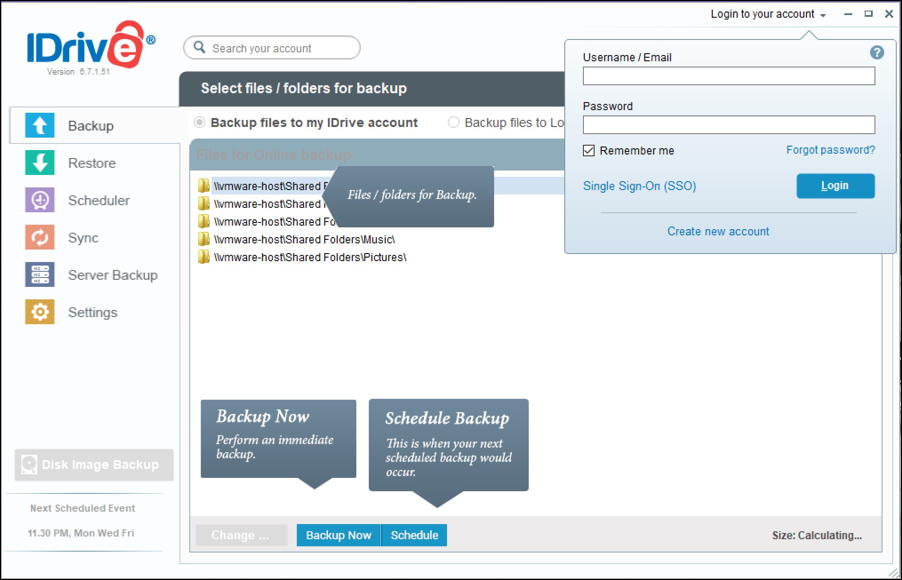Click the search magnifier icon

click(199, 47)
